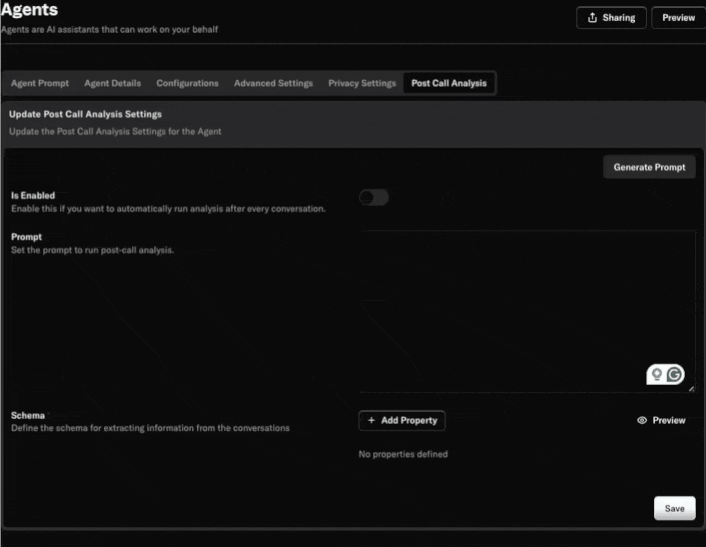Save the post call analysis settings
706x547 pixels.
coord(674,508)
